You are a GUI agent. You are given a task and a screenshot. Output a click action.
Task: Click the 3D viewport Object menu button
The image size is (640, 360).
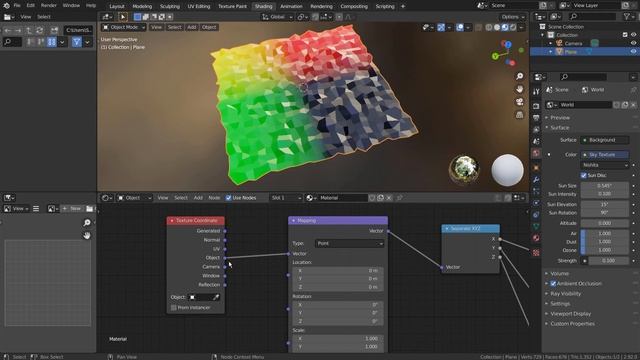(x=209, y=27)
